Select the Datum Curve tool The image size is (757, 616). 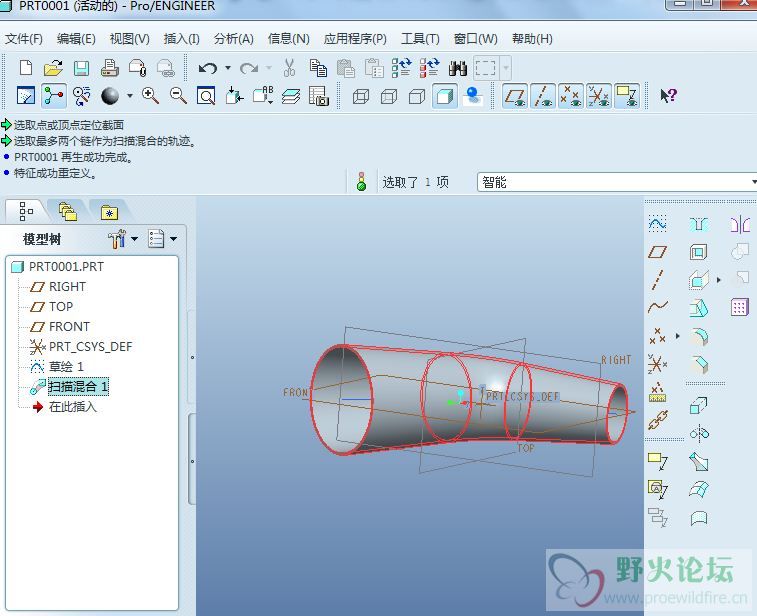658,307
